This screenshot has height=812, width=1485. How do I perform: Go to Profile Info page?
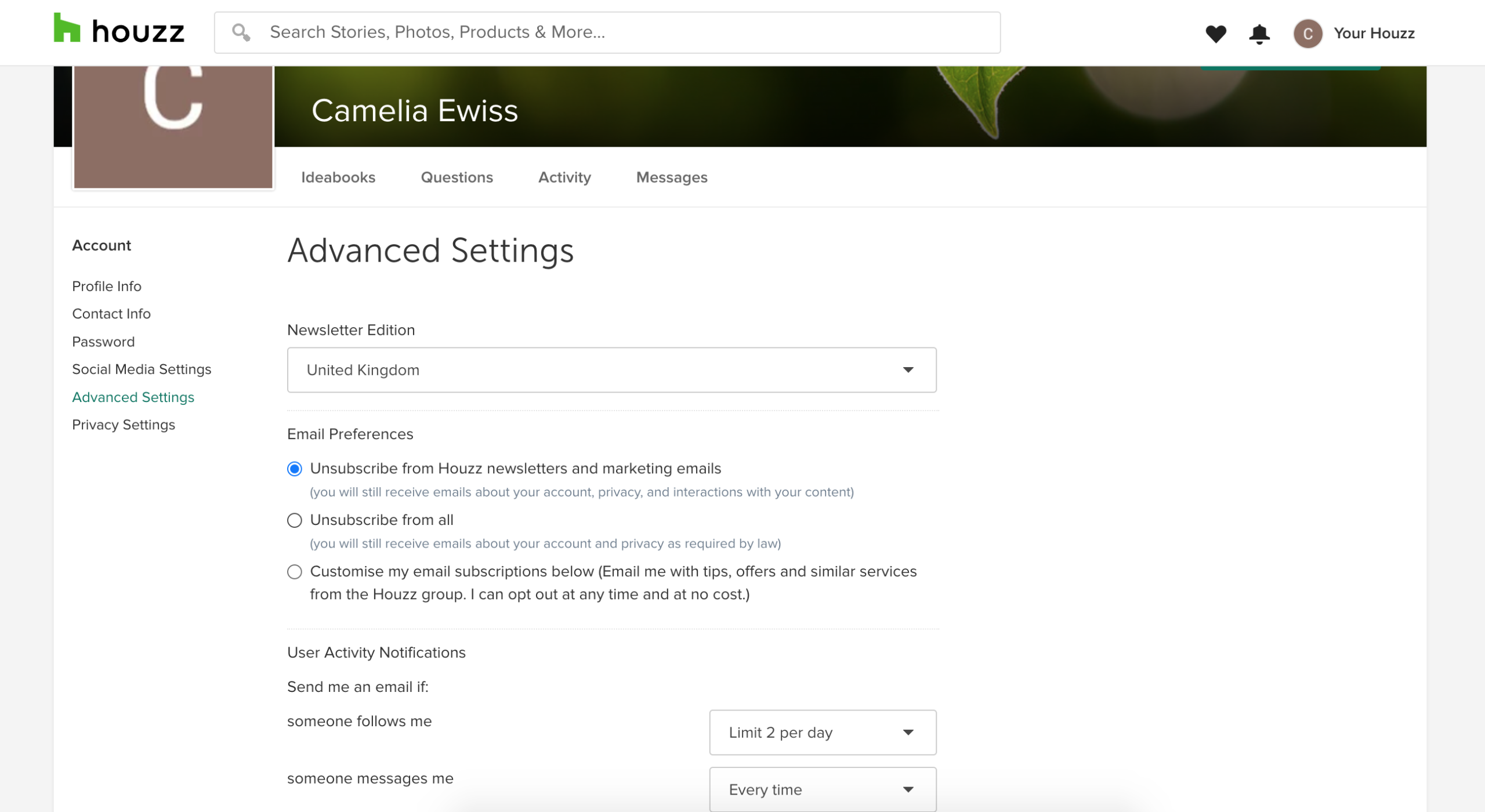pos(107,287)
